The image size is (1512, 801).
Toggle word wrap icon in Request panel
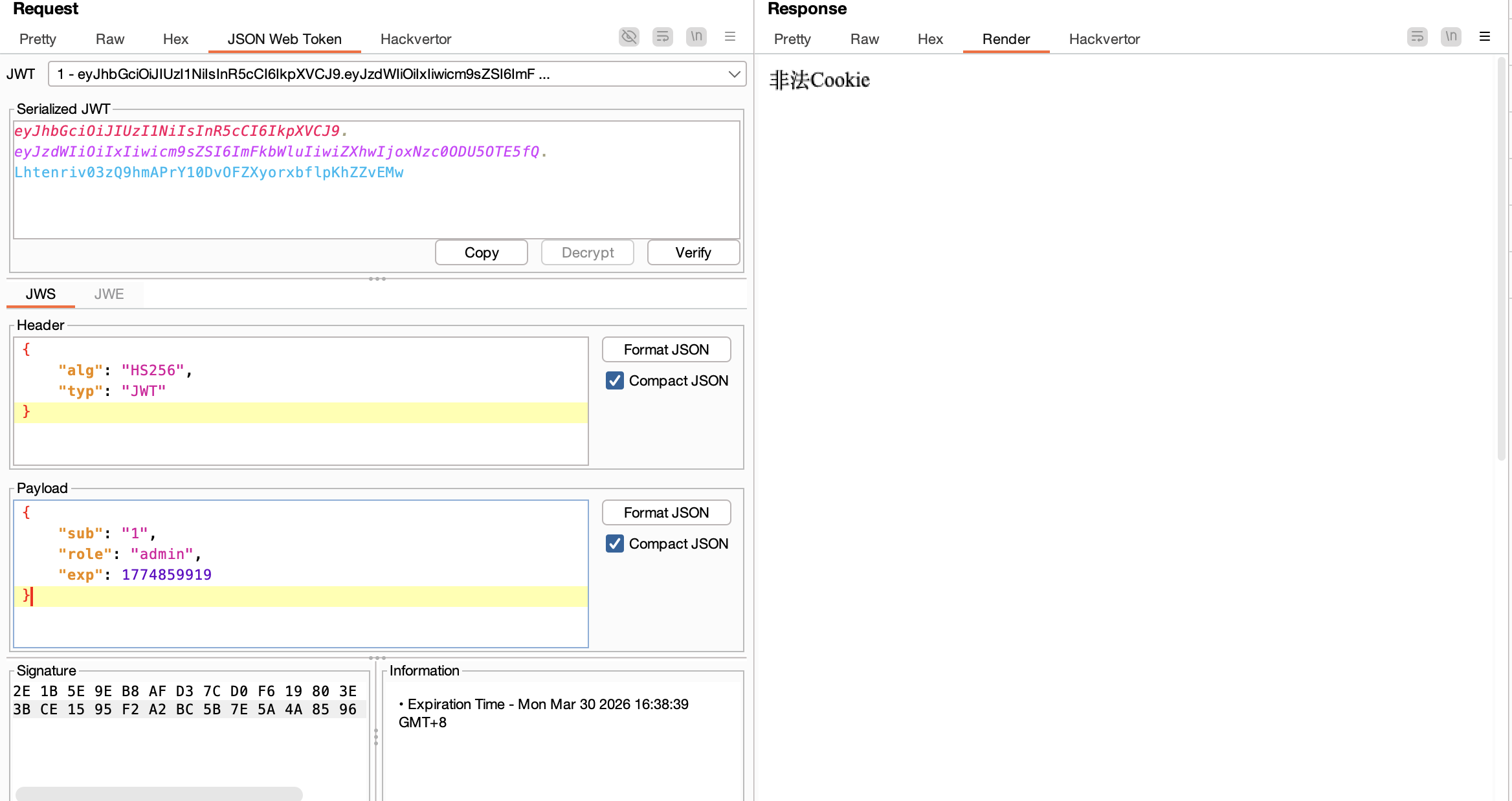click(x=662, y=37)
